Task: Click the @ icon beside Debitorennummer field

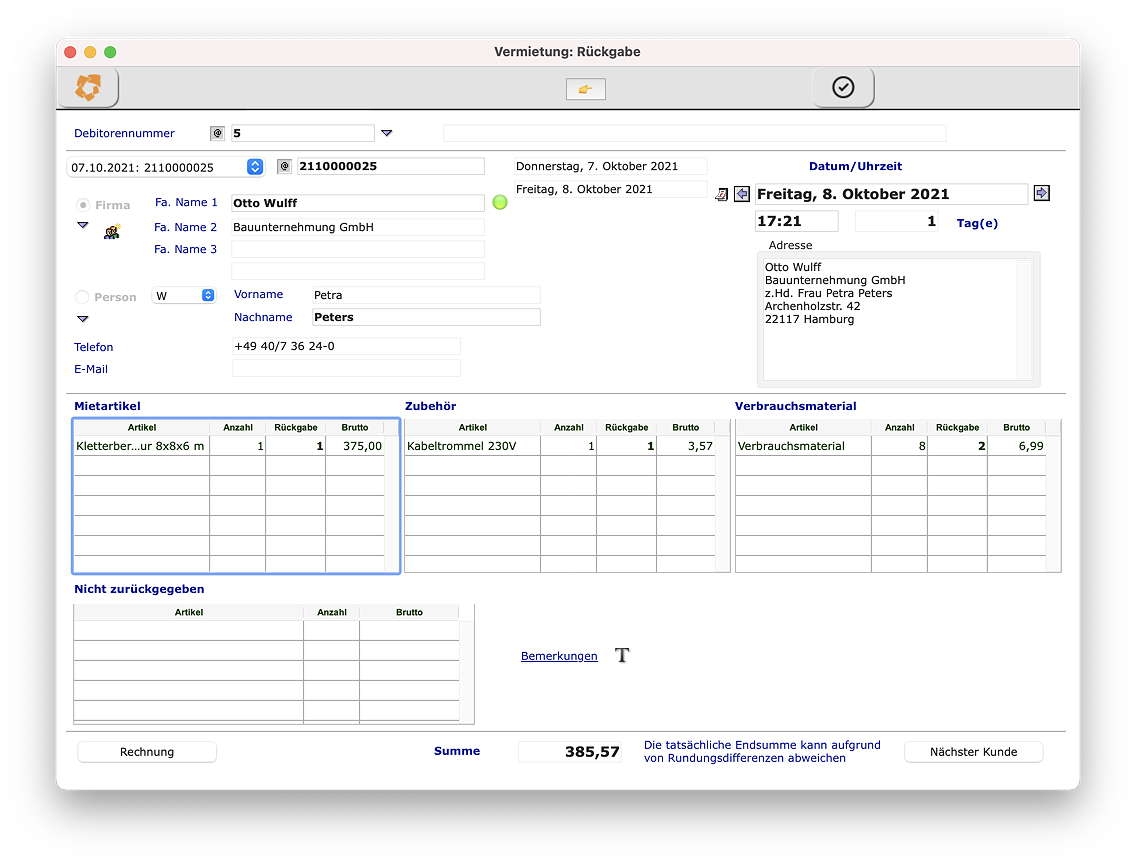Action: pos(217,133)
